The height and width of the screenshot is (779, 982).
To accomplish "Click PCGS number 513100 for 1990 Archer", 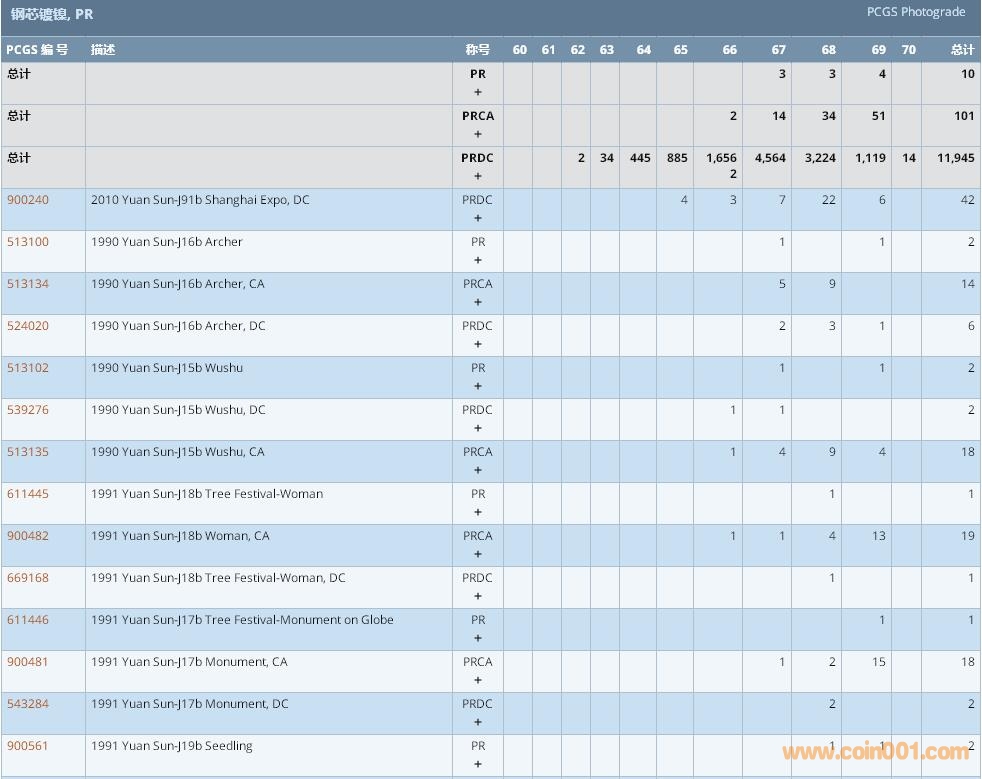I will [x=27, y=242].
